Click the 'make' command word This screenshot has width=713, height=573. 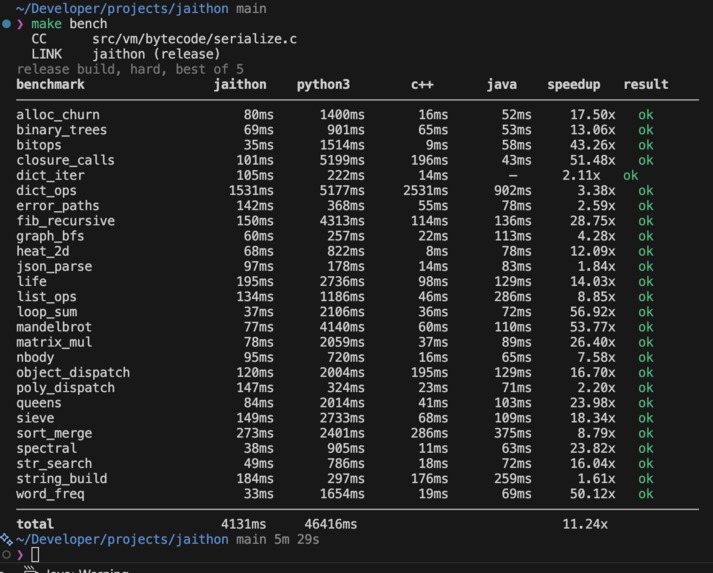coord(46,24)
